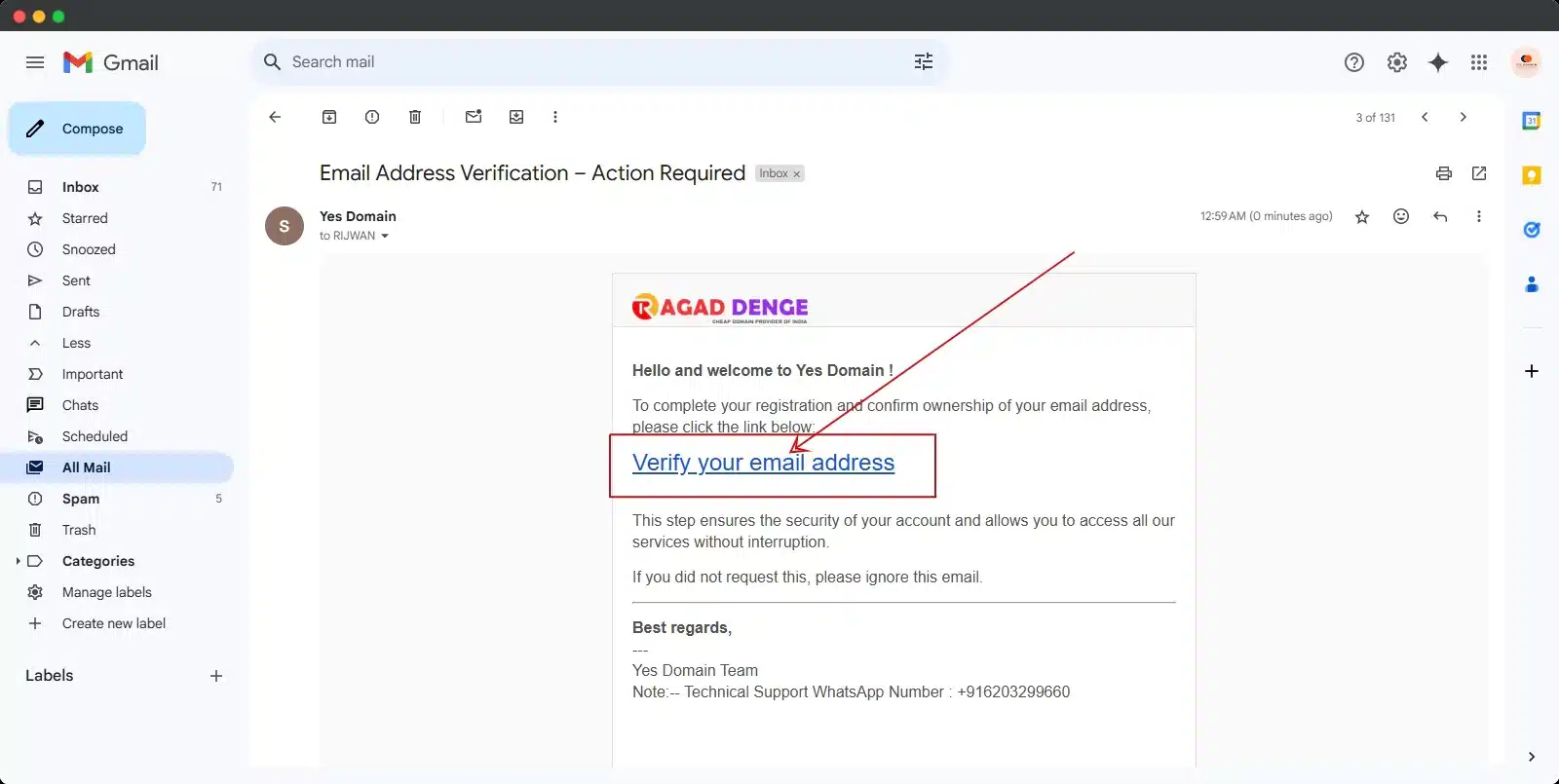Show recipient details dropdown arrow

pos(385,237)
